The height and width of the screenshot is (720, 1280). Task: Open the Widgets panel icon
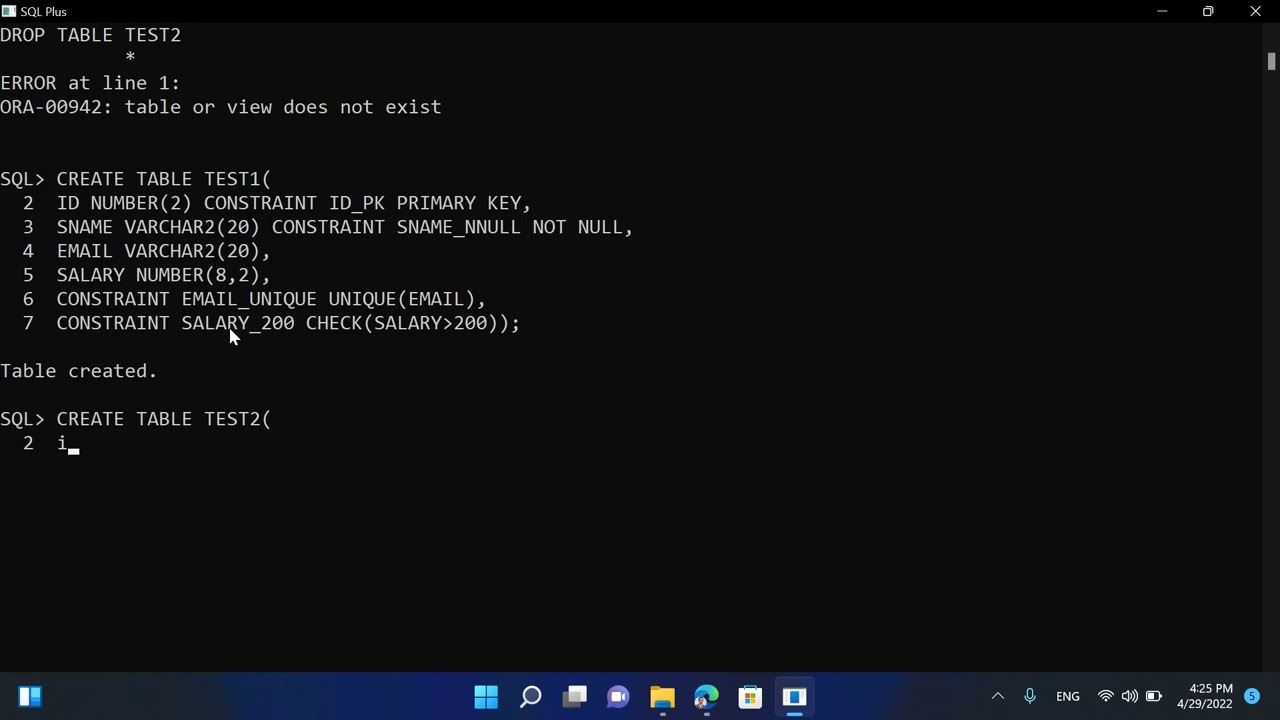(30, 697)
